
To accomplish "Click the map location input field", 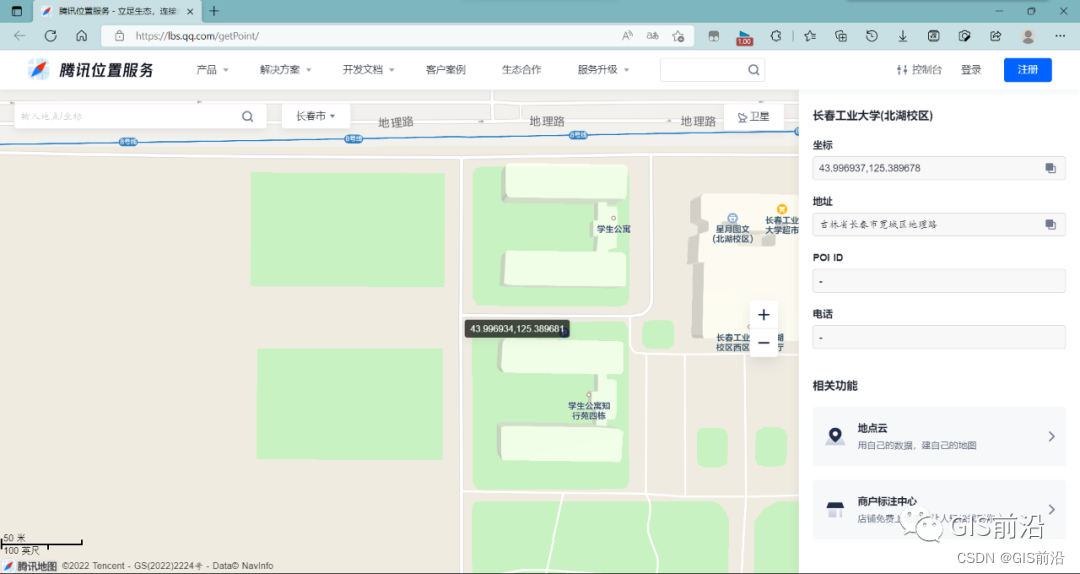I will (127, 116).
